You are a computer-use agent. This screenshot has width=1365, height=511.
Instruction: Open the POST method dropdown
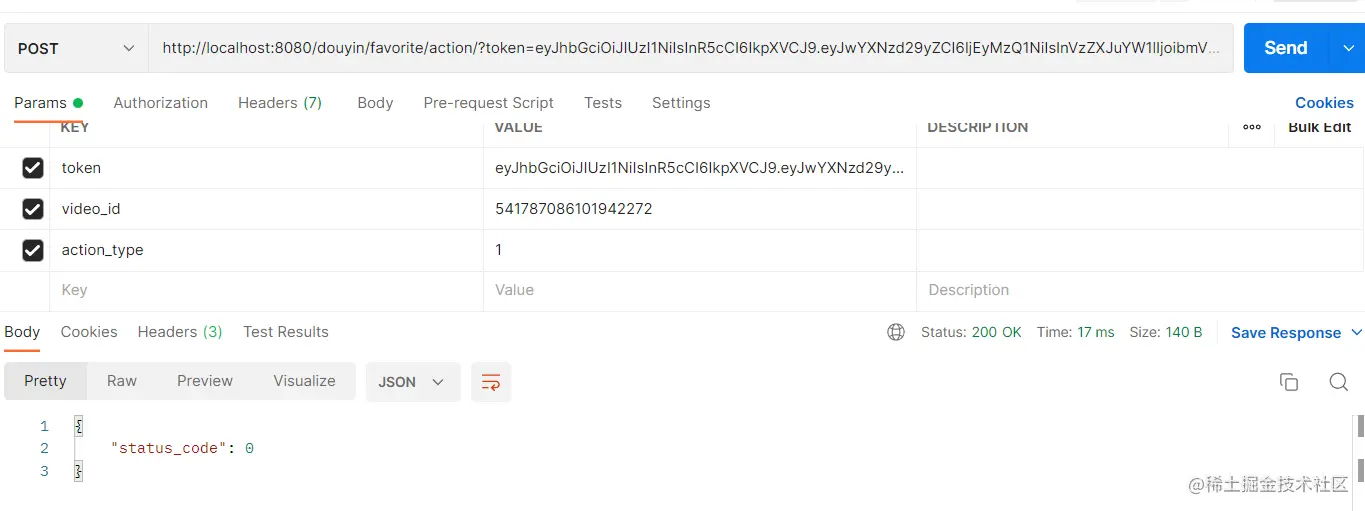coord(76,48)
